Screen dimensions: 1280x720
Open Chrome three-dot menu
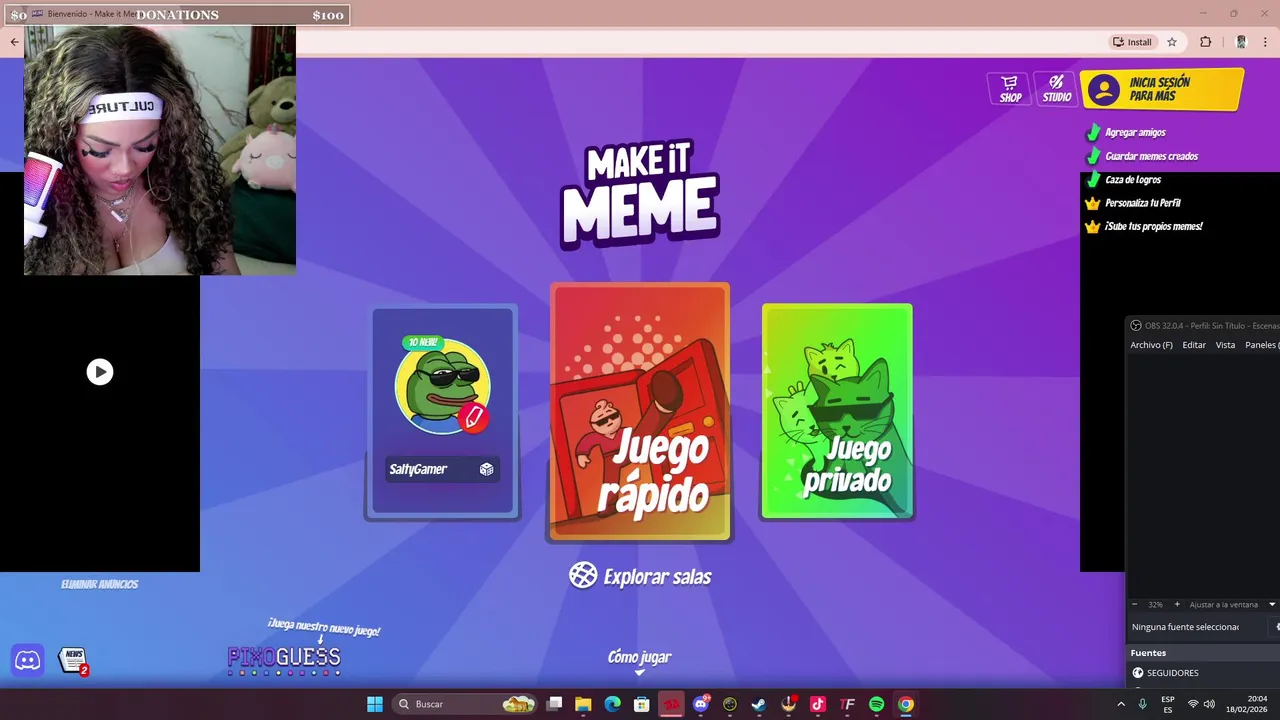1265,42
